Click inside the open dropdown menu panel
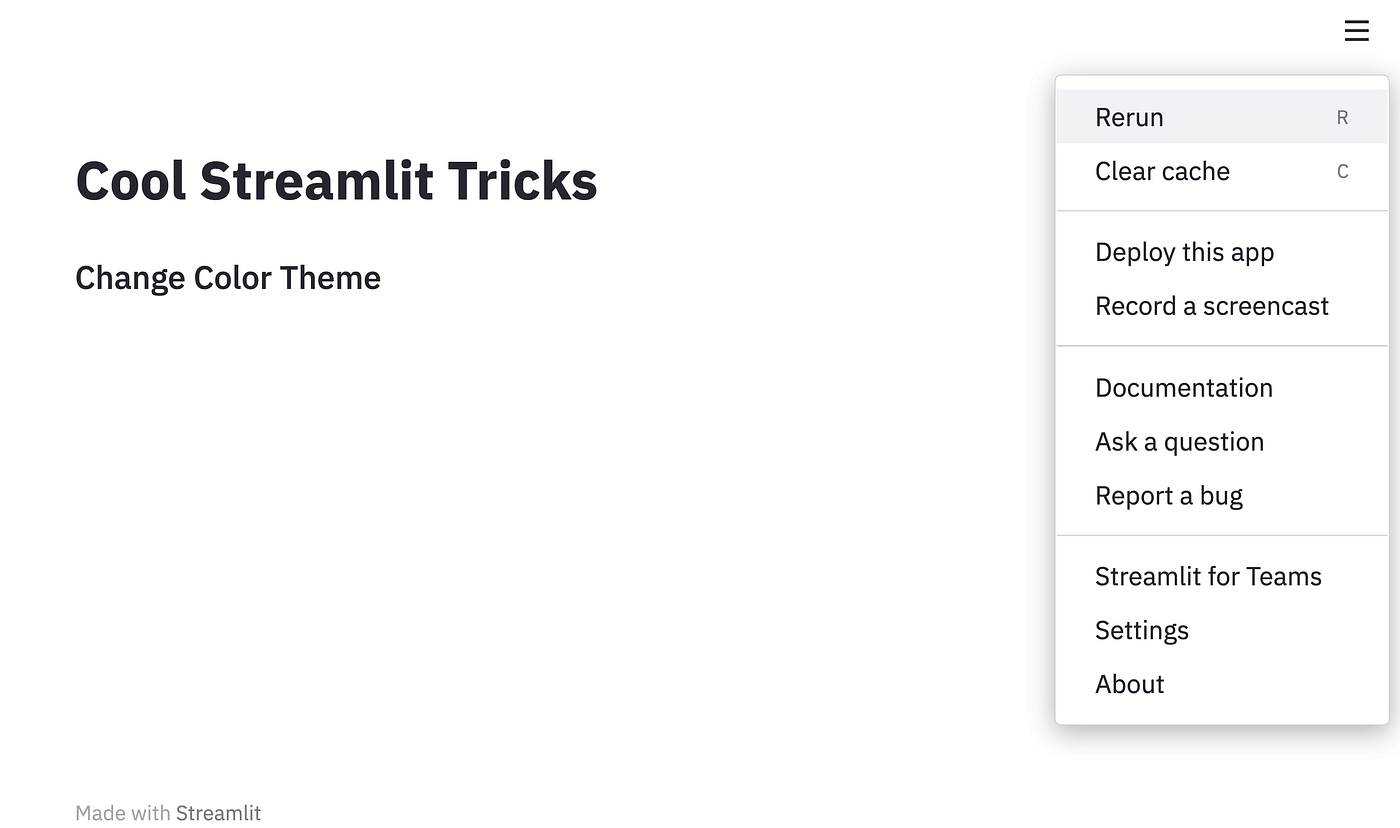This screenshot has height=828, width=1400. pos(1220,400)
